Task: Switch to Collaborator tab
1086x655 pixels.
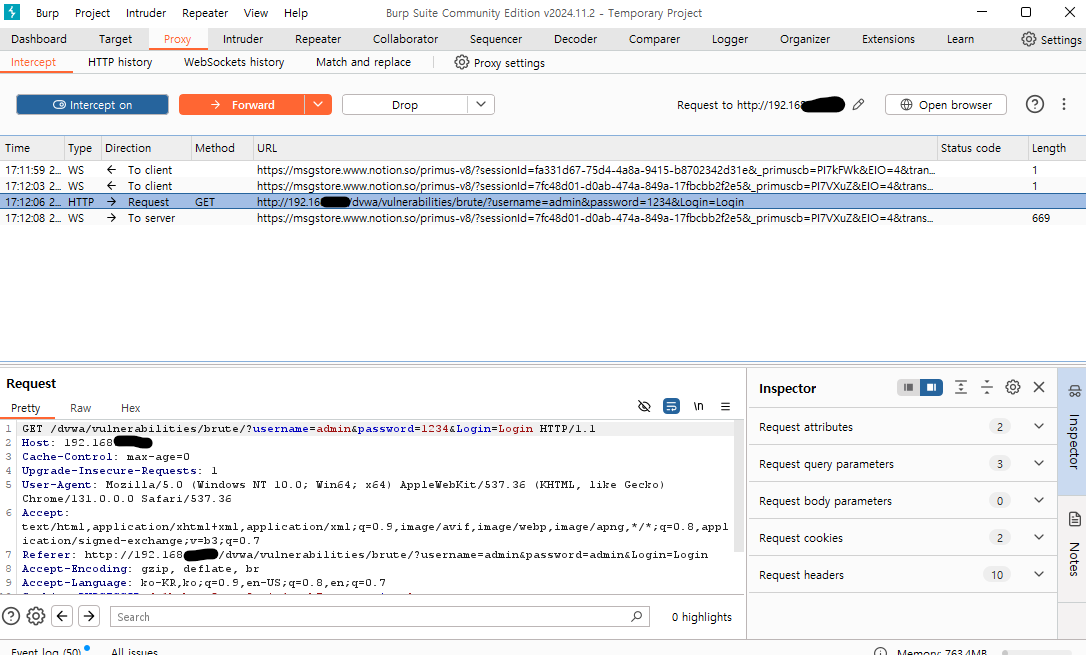Action: (405, 39)
